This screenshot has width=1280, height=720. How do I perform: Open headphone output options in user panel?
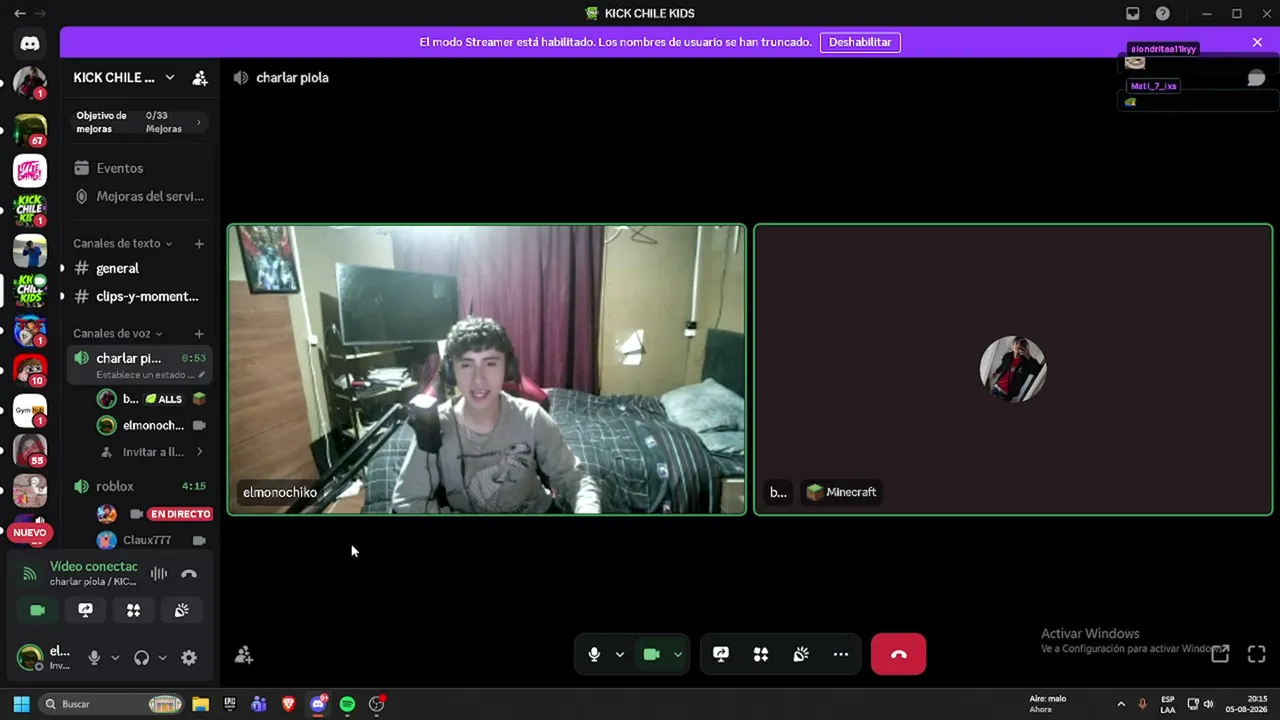pos(162,657)
